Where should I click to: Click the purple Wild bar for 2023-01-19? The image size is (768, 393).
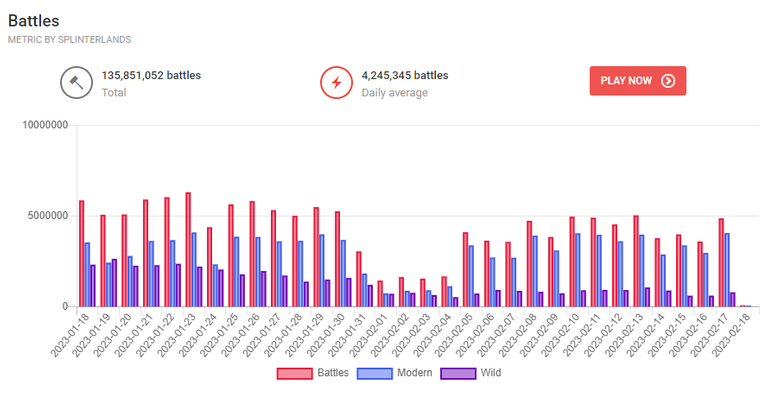[114, 283]
